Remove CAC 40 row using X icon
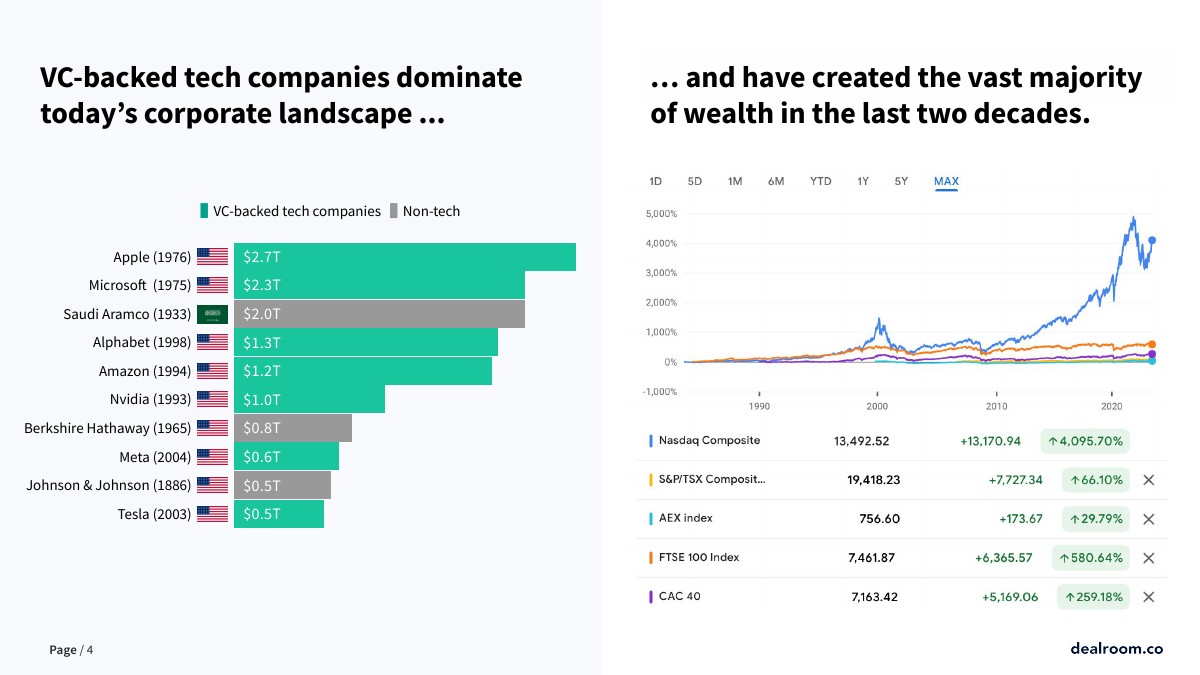This screenshot has width=1200, height=675. [x=1148, y=597]
